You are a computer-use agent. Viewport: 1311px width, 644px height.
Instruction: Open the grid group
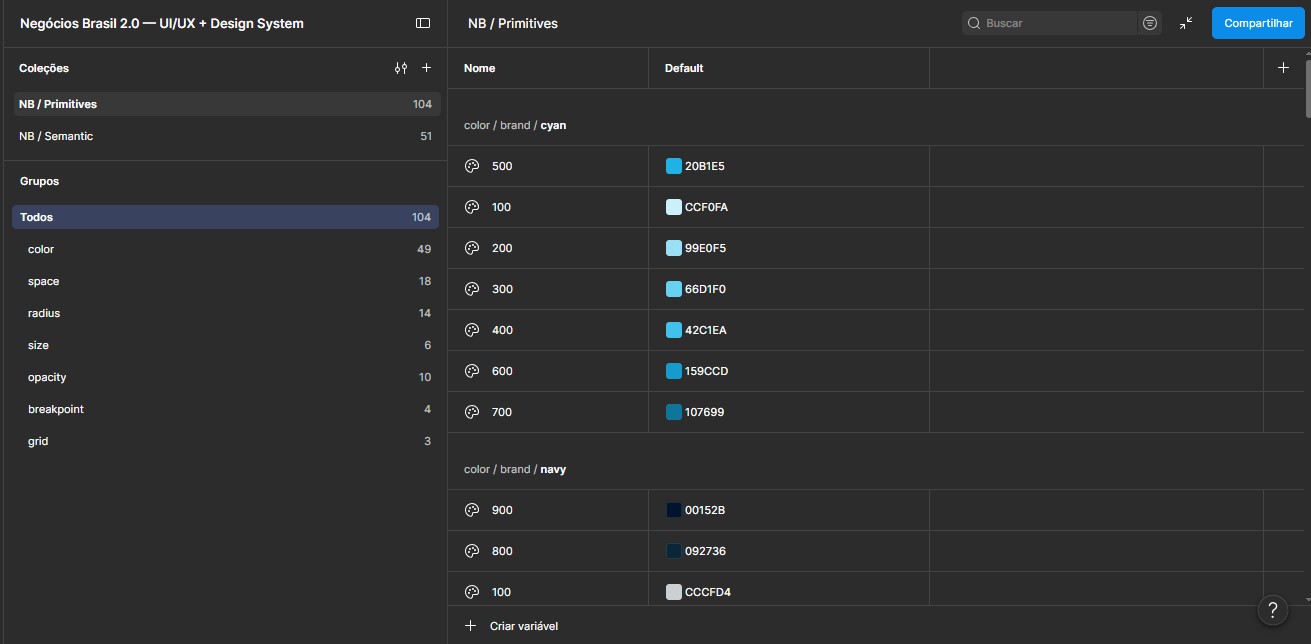tap(226, 441)
